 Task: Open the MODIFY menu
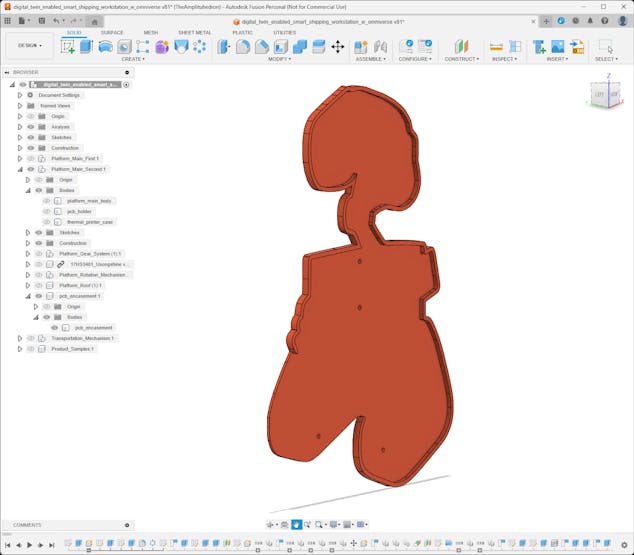click(280, 59)
